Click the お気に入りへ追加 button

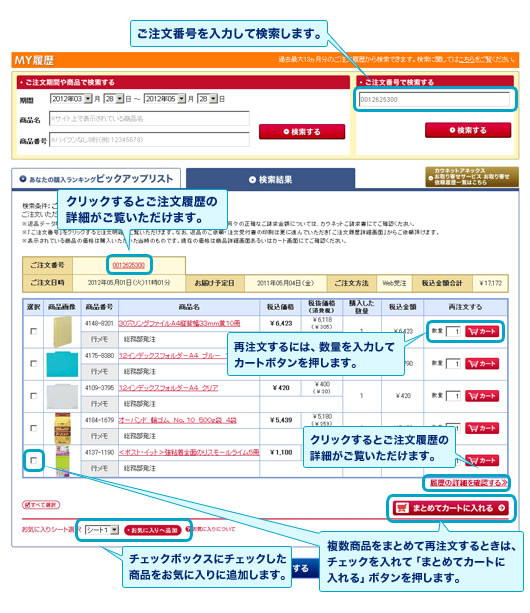[x=152, y=531]
